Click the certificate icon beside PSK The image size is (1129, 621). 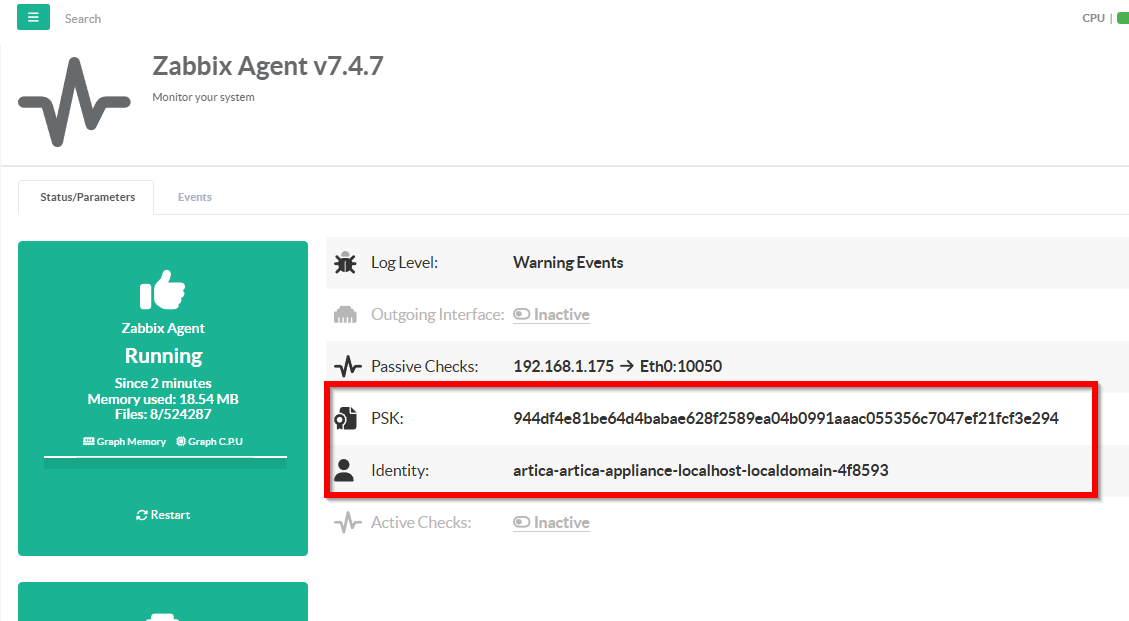pos(345,419)
